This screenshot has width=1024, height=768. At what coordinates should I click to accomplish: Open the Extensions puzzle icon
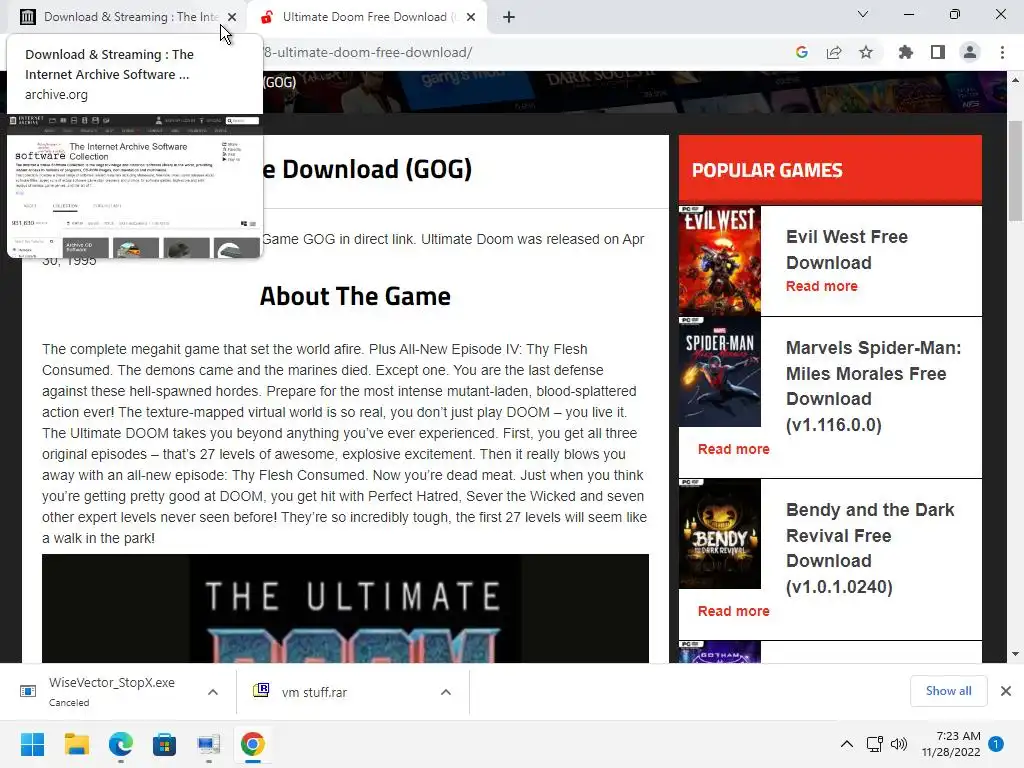click(905, 52)
